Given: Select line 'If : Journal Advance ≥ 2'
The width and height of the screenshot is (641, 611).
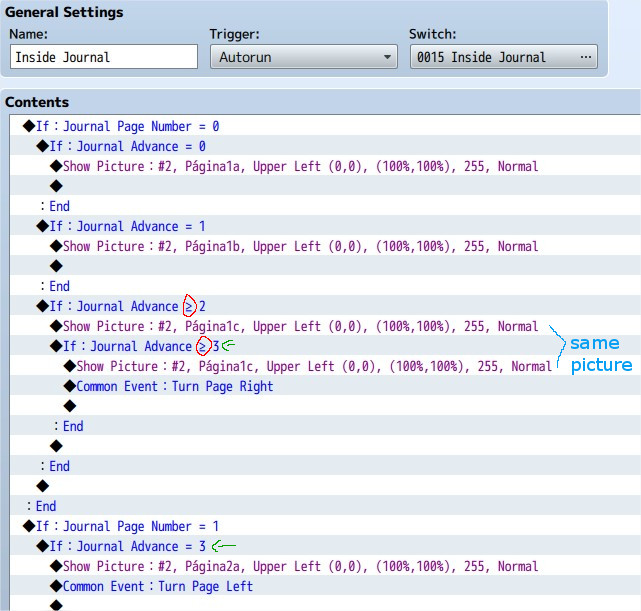Looking at the screenshot, I should [325, 306].
